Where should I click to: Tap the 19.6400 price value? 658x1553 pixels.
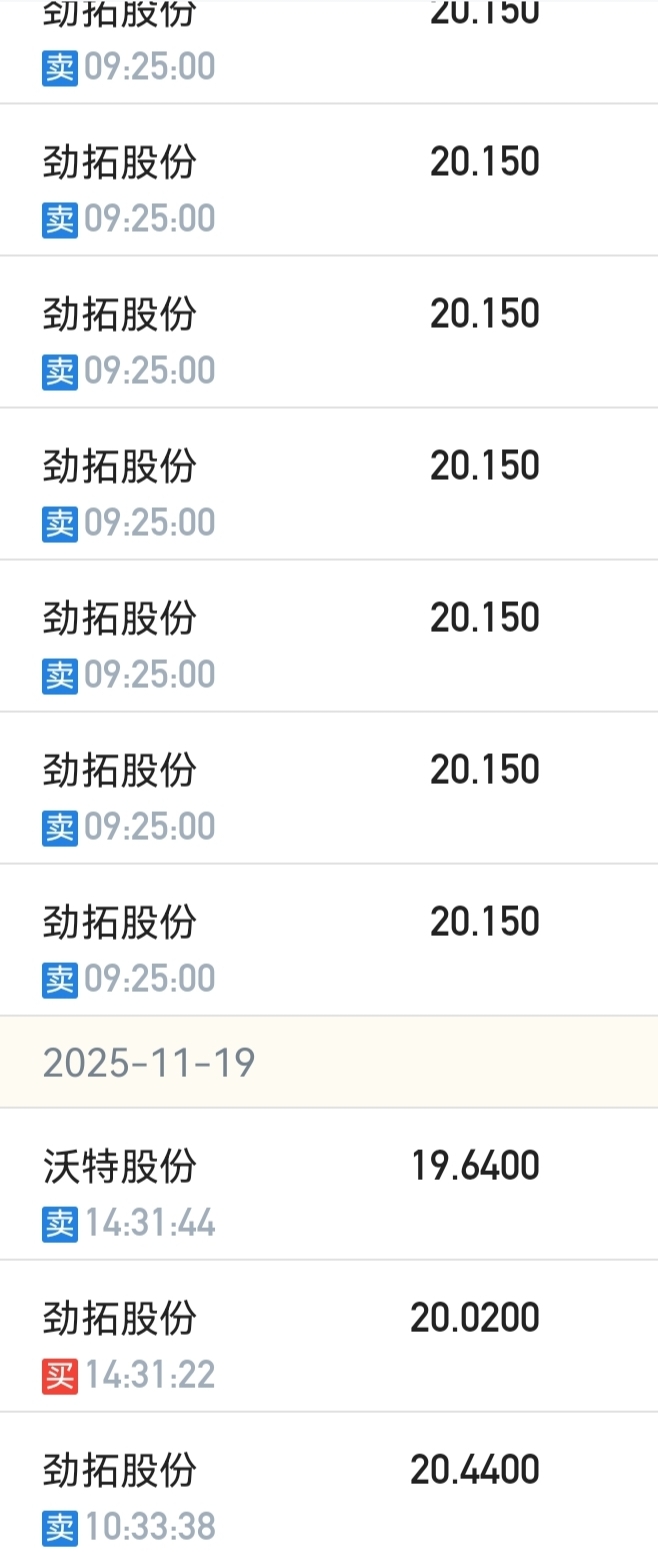pyautogui.click(x=475, y=1166)
